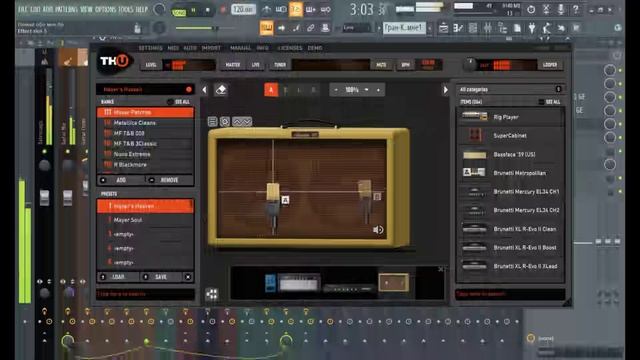
Task: Decrease zoom with minus button
Action: [x=336, y=90]
